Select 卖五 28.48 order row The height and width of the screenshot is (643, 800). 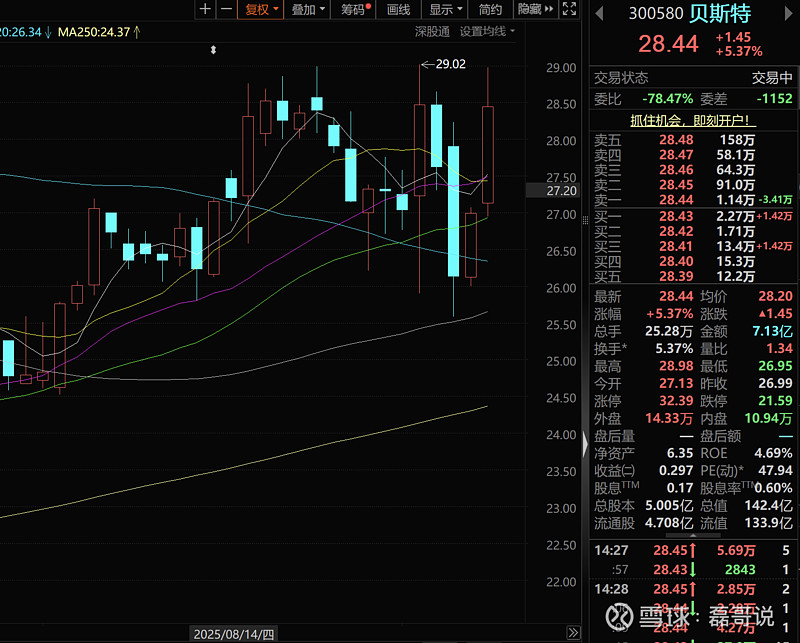[x=693, y=140]
